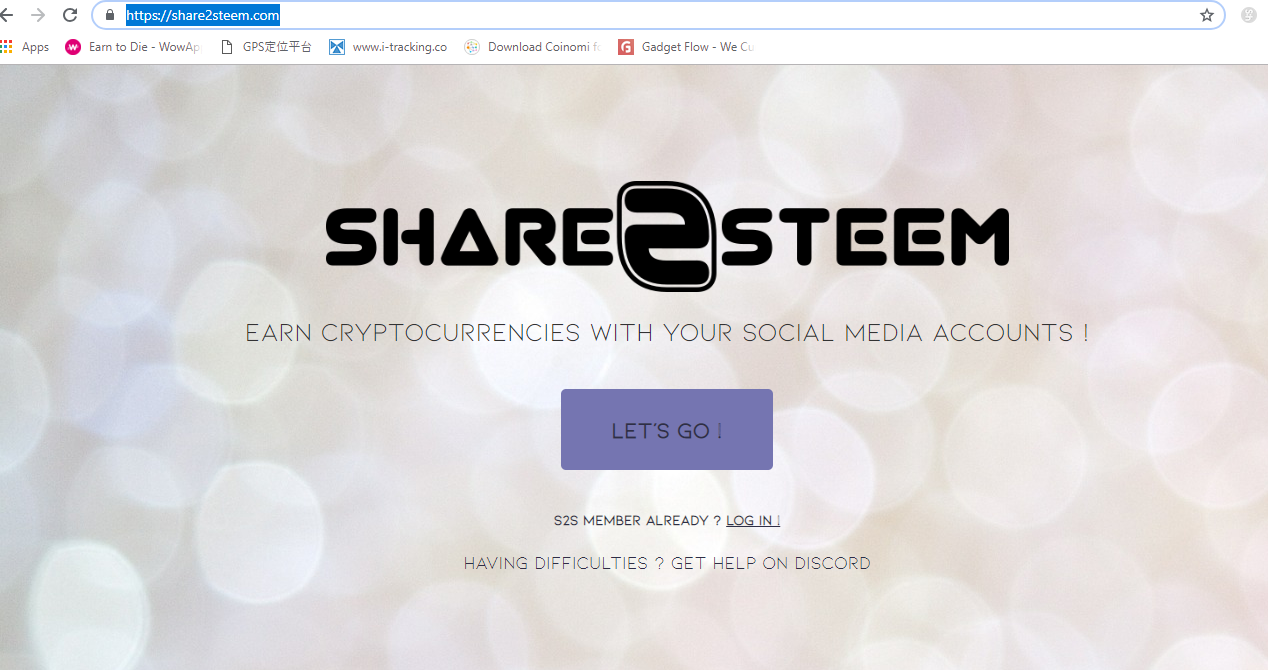Click GET HELP ON DISCORD text
Screen dimensions: 1268x670
coord(771,564)
